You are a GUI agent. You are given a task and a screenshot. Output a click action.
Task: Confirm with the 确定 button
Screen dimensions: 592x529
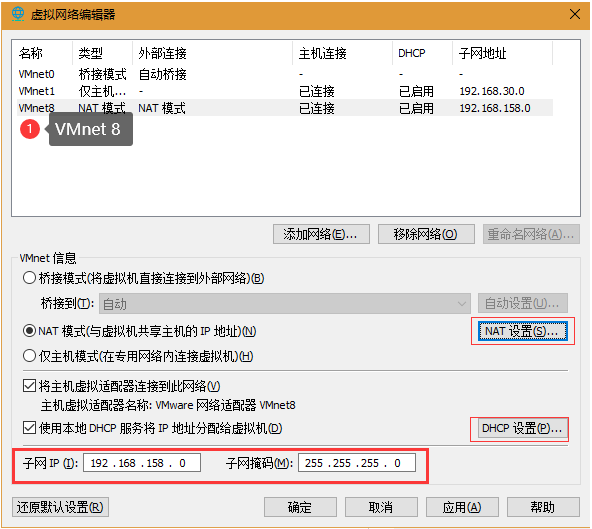pos(300,507)
